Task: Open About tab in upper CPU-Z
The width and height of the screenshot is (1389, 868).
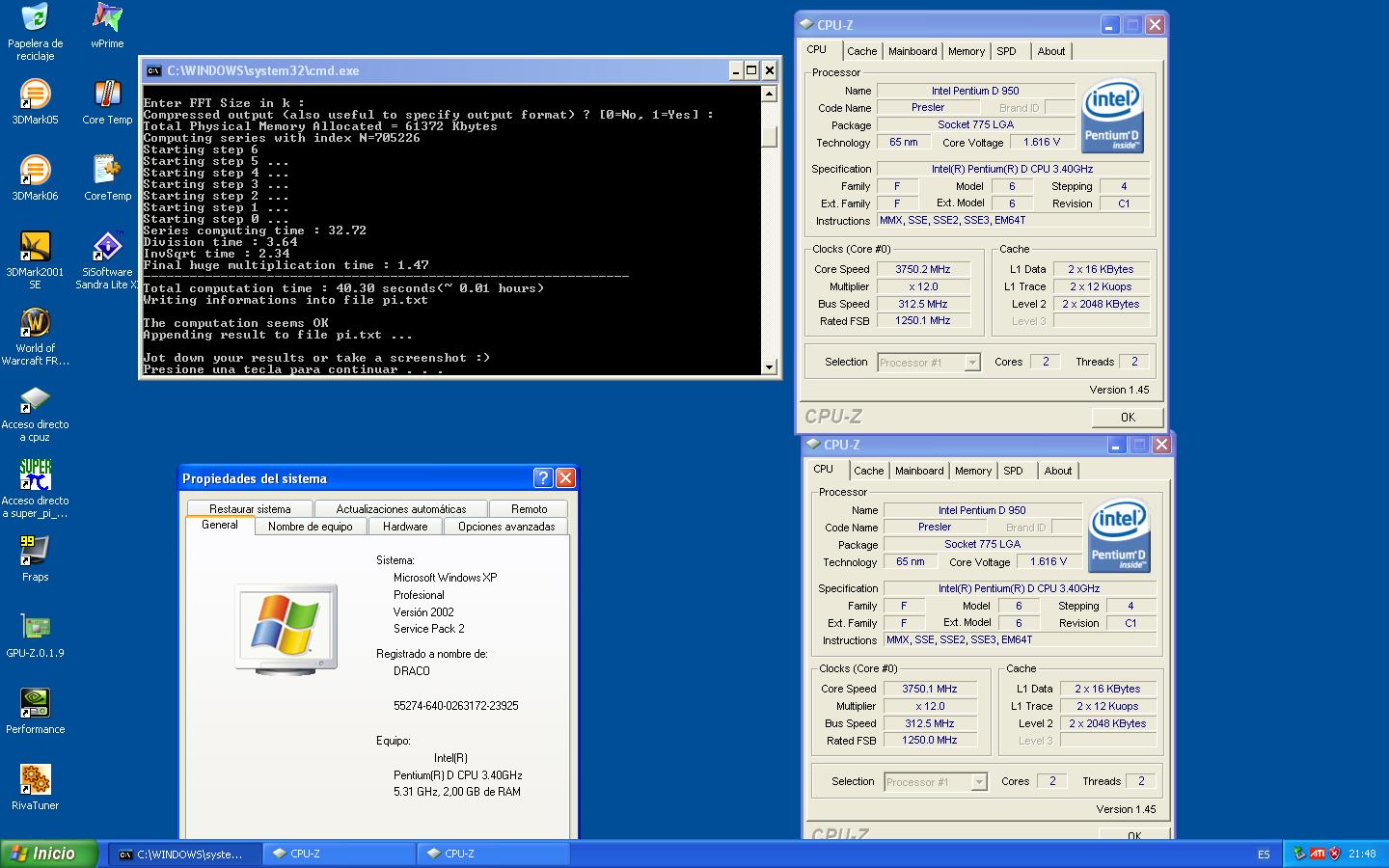Action: [x=1051, y=52]
